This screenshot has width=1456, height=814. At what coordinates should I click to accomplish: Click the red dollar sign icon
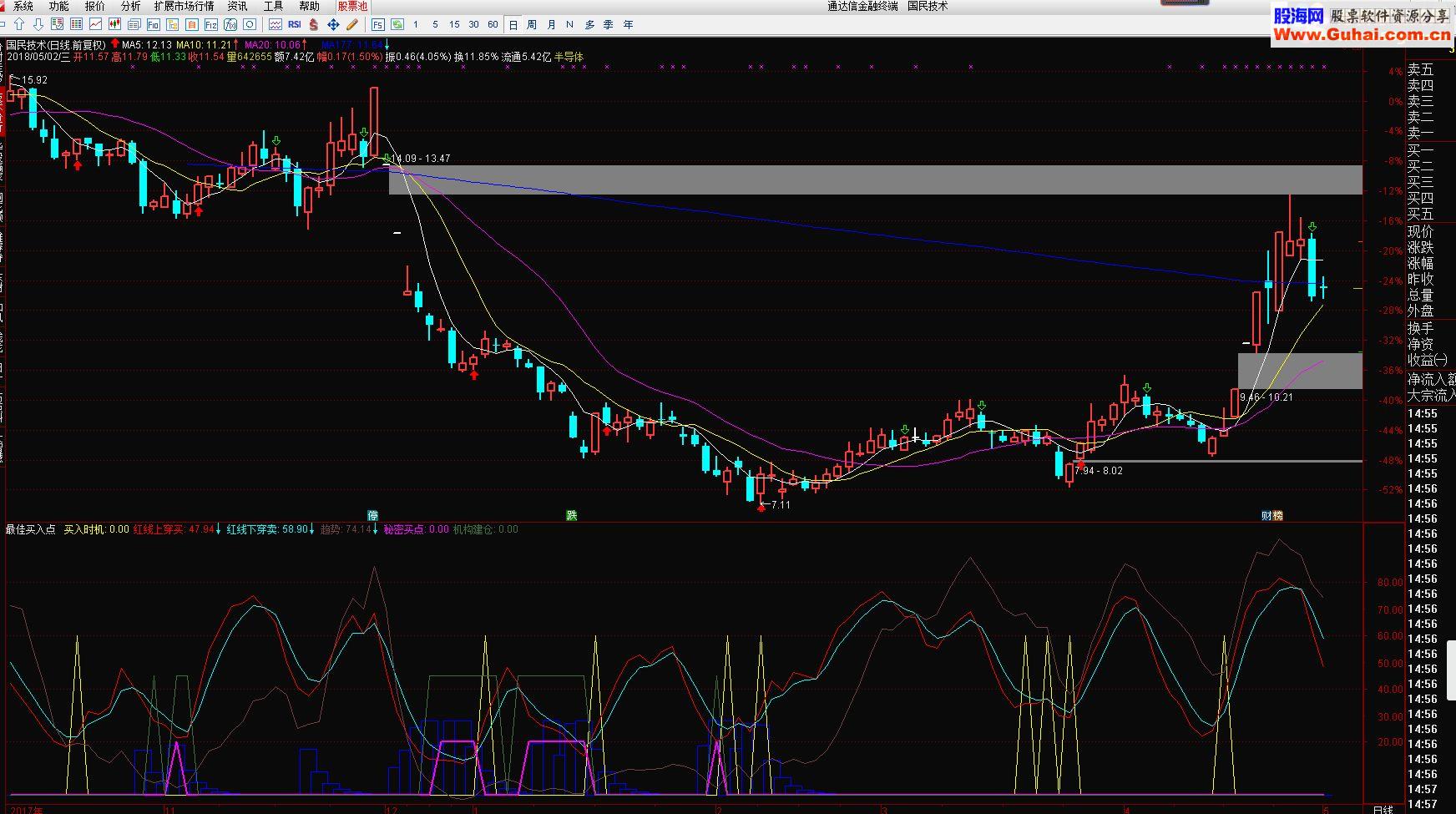click(x=313, y=24)
